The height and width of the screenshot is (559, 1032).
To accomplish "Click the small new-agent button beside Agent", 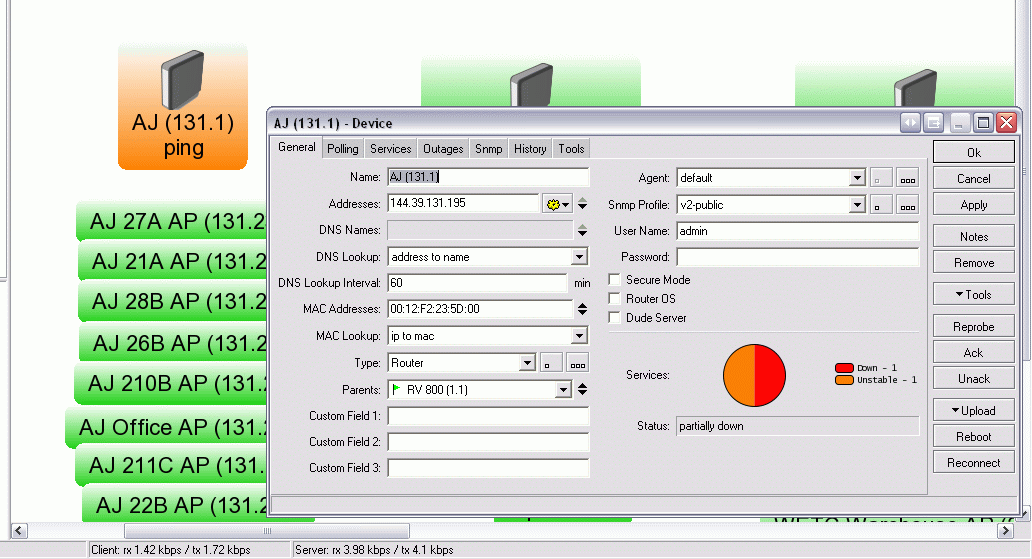I will pos(881,178).
